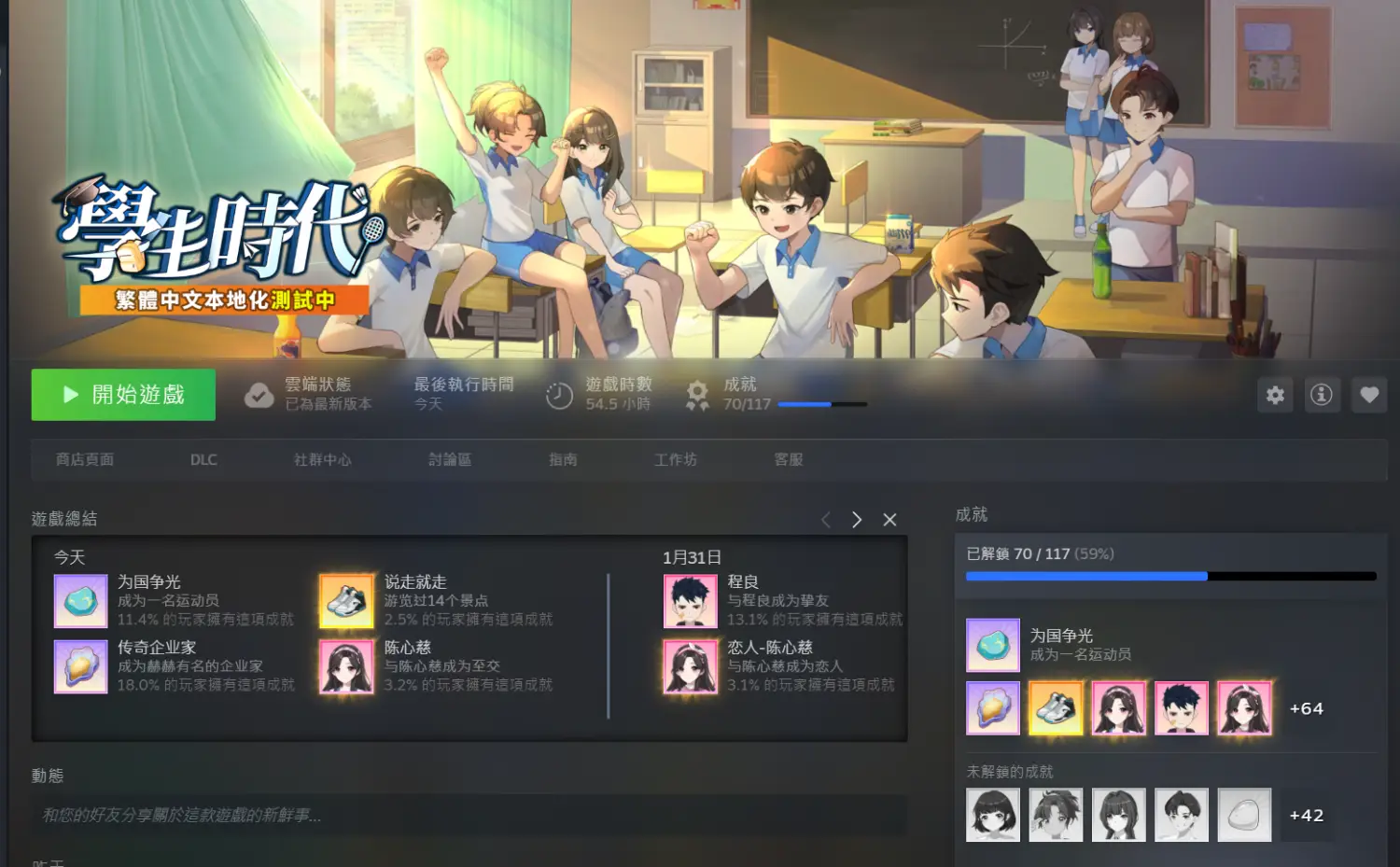Click the 程良 character achievement icon
This screenshot has height=867, width=1400.
[x=690, y=601]
